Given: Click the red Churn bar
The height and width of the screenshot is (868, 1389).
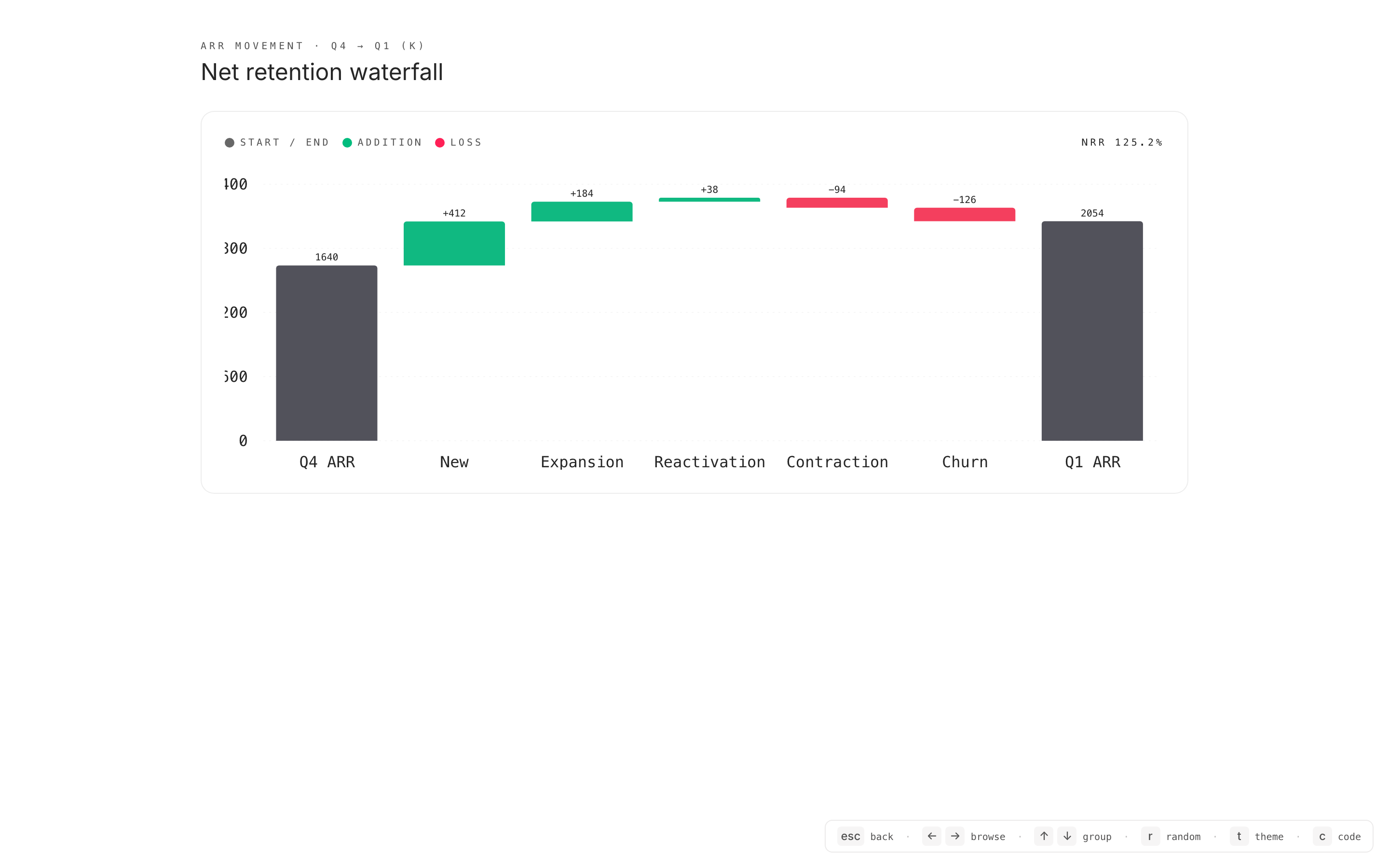Looking at the screenshot, I should (x=964, y=215).
